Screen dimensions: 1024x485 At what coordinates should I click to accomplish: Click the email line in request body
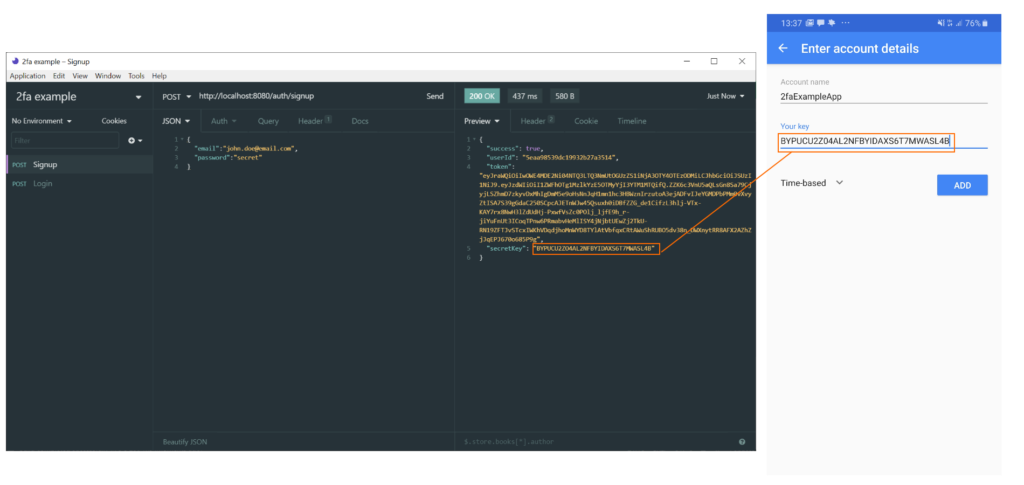246,149
